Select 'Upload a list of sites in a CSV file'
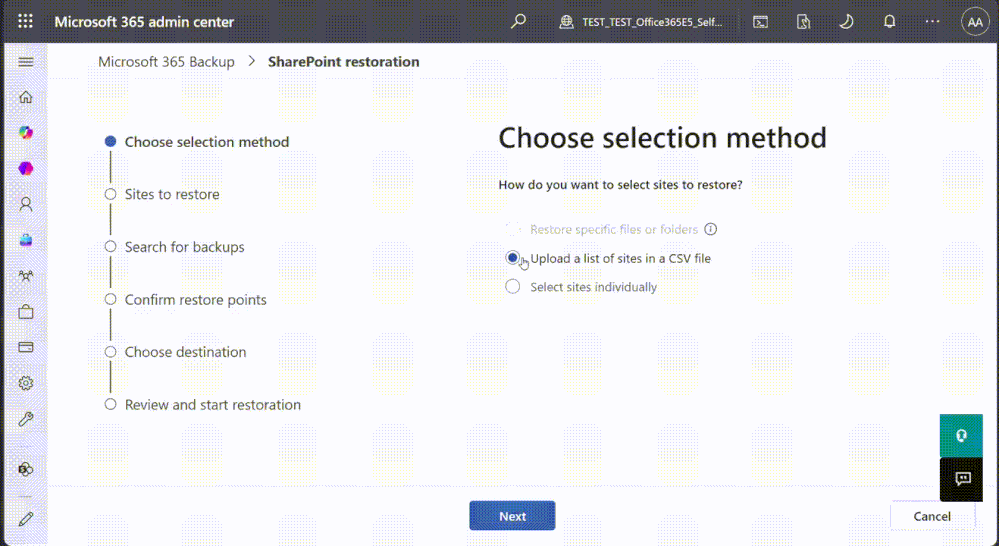This screenshot has height=546, width=999. point(513,258)
